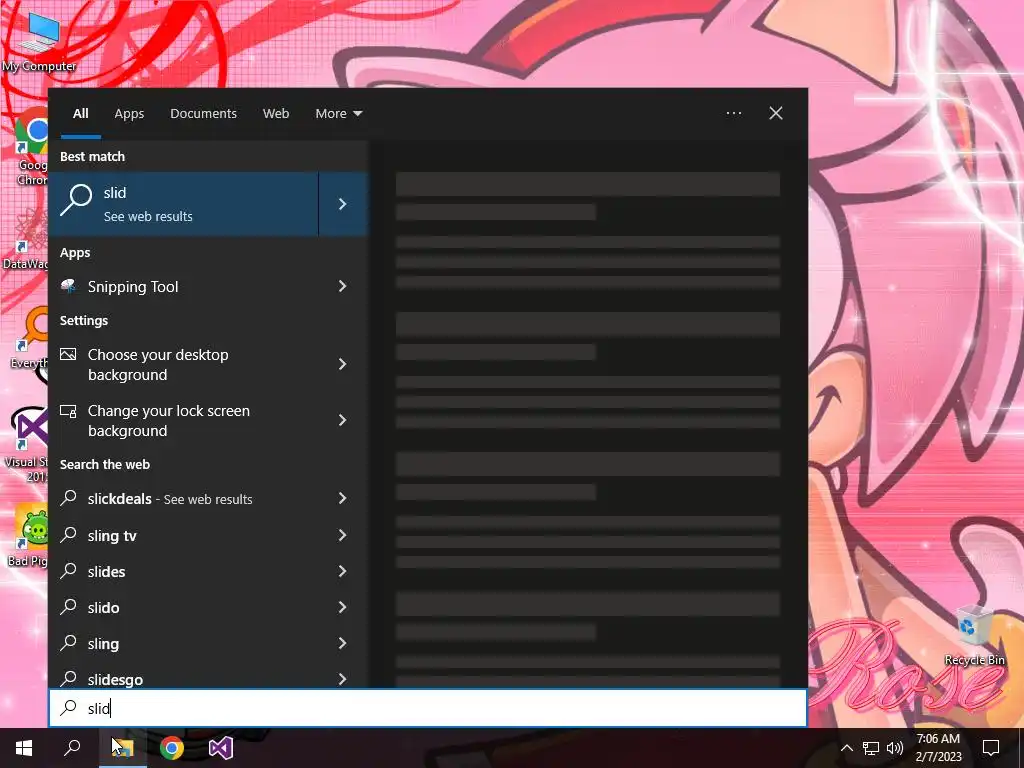
Task: Expand slid best match details arrow
Action: point(343,204)
